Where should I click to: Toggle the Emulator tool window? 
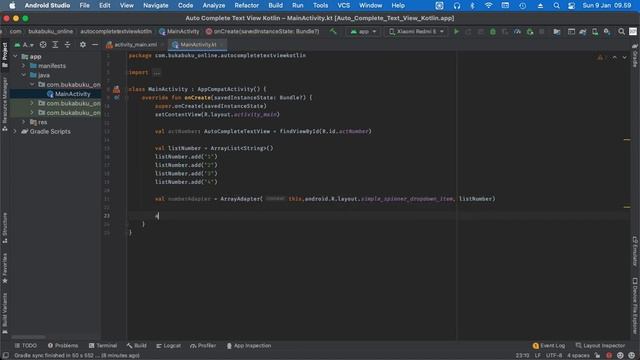tap(635, 251)
